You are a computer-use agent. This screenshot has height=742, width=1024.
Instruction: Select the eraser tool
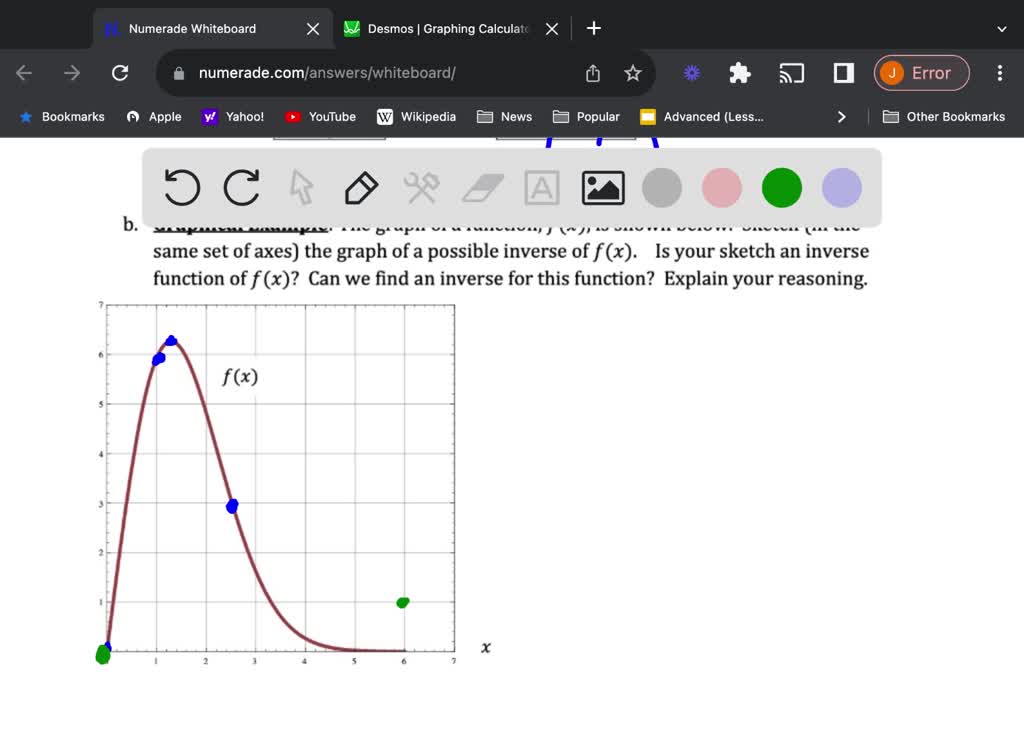tap(482, 187)
